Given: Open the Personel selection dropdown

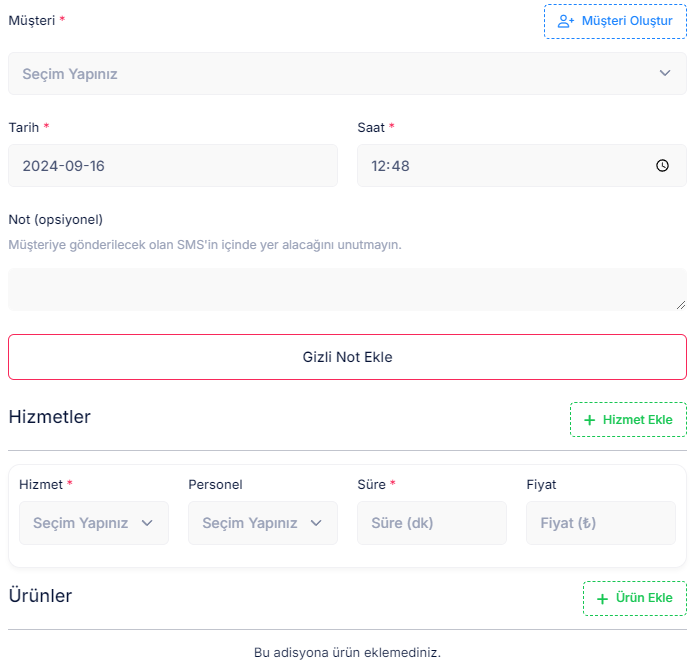Looking at the screenshot, I should 263,523.
